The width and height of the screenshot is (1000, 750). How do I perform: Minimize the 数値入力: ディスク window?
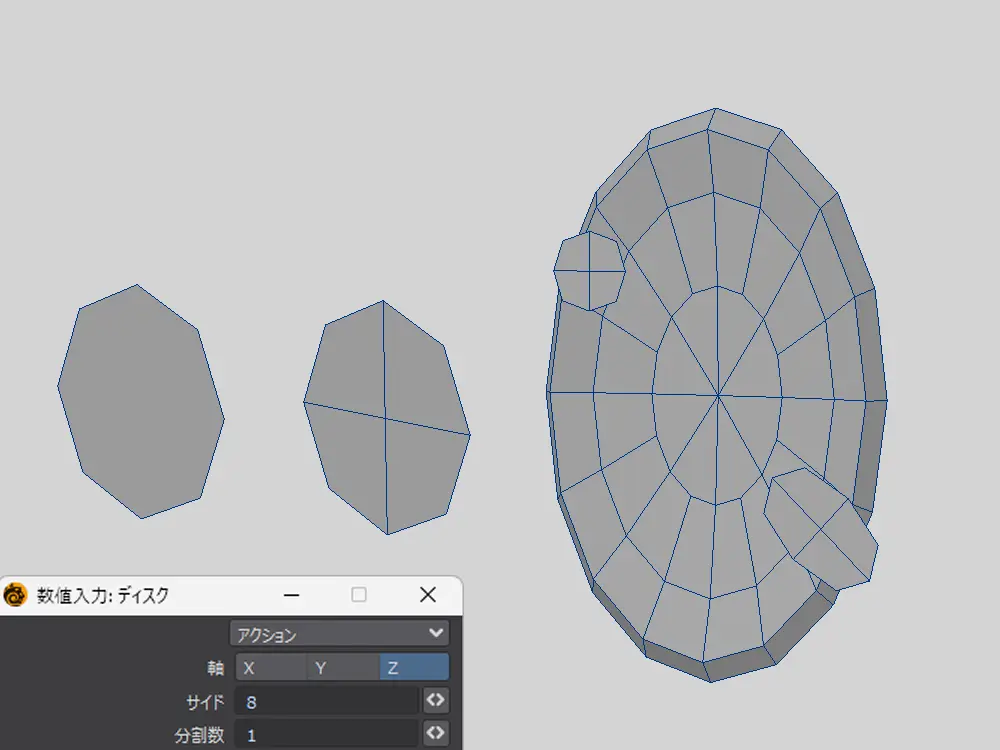[x=292, y=595]
